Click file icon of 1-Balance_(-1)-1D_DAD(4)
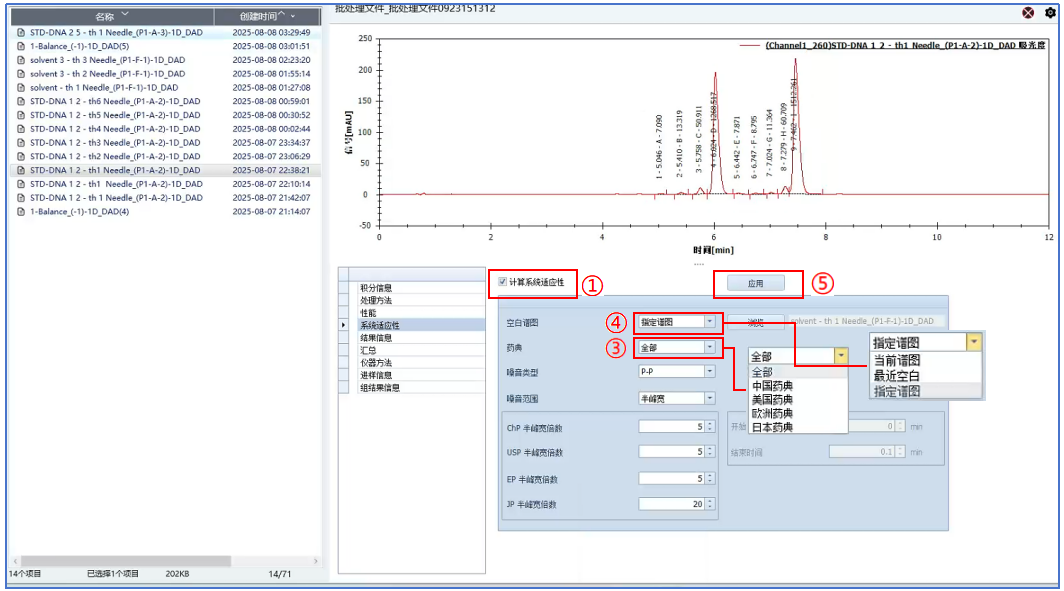 click(21, 212)
